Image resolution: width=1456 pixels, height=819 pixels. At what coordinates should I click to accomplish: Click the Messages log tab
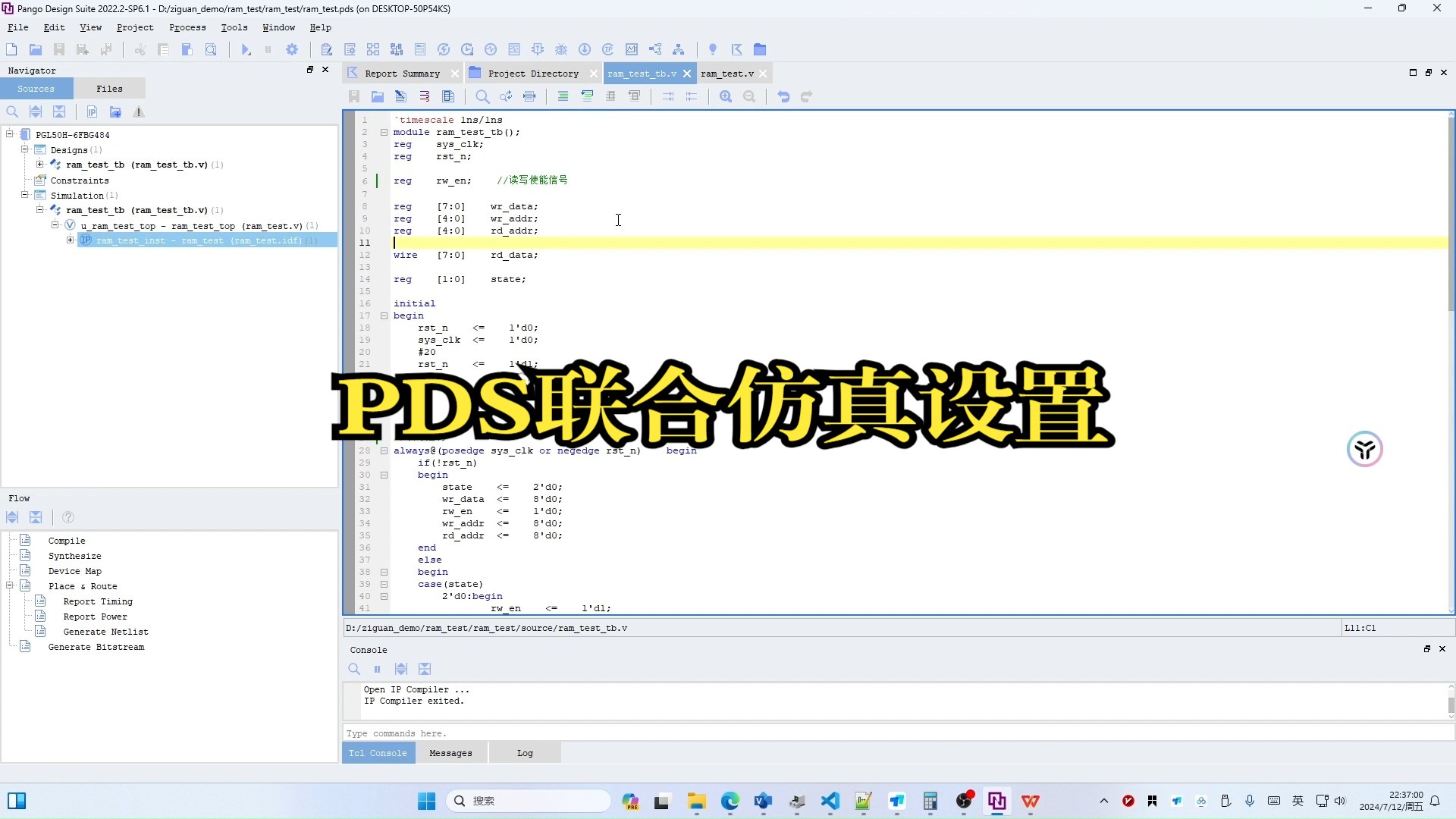pos(448,752)
